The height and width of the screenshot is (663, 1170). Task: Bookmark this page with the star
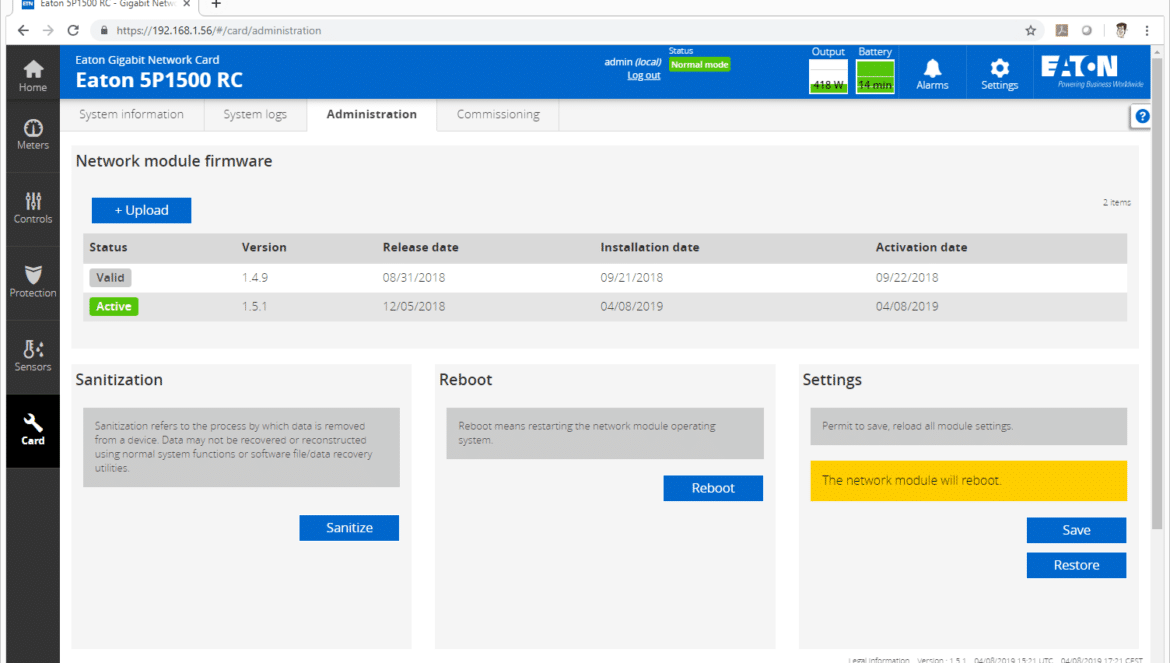tap(1030, 31)
